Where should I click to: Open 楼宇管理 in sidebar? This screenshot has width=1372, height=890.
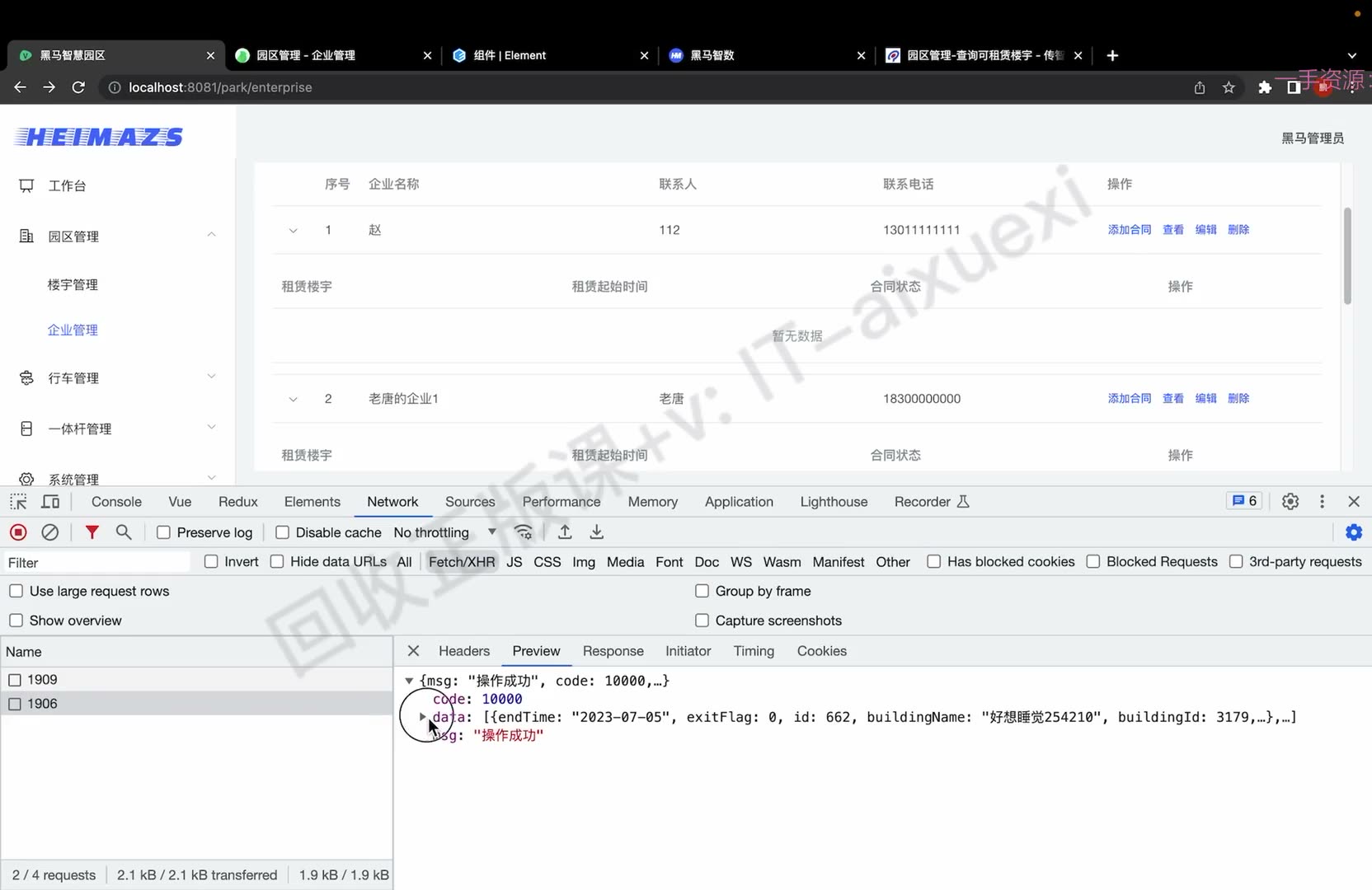[73, 284]
